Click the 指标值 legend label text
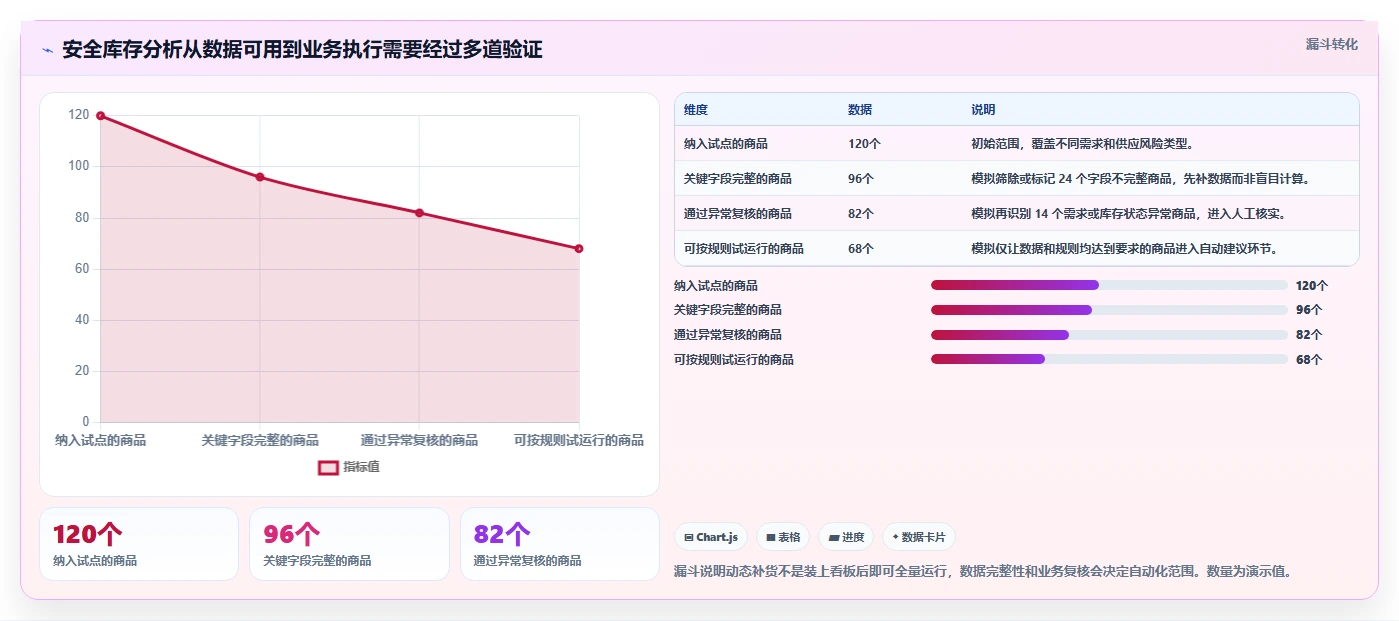Image resolution: width=1399 pixels, height=621 pixels. [362, 467]
